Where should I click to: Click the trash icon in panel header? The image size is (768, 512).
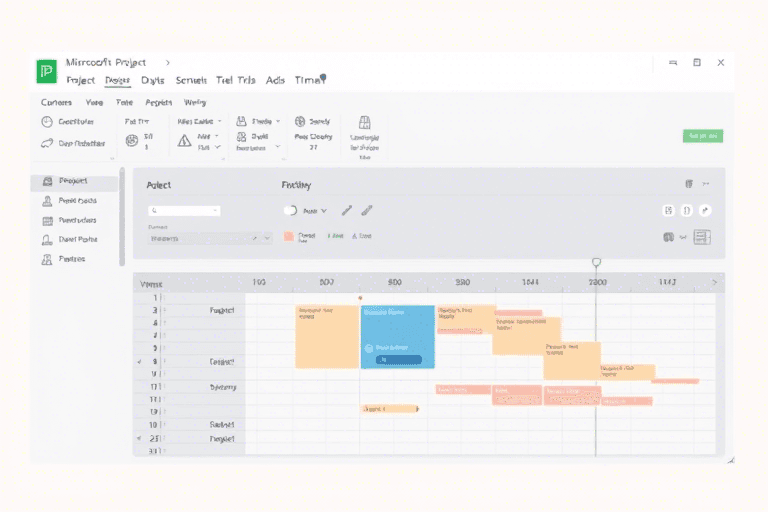(x=688, y=184)
